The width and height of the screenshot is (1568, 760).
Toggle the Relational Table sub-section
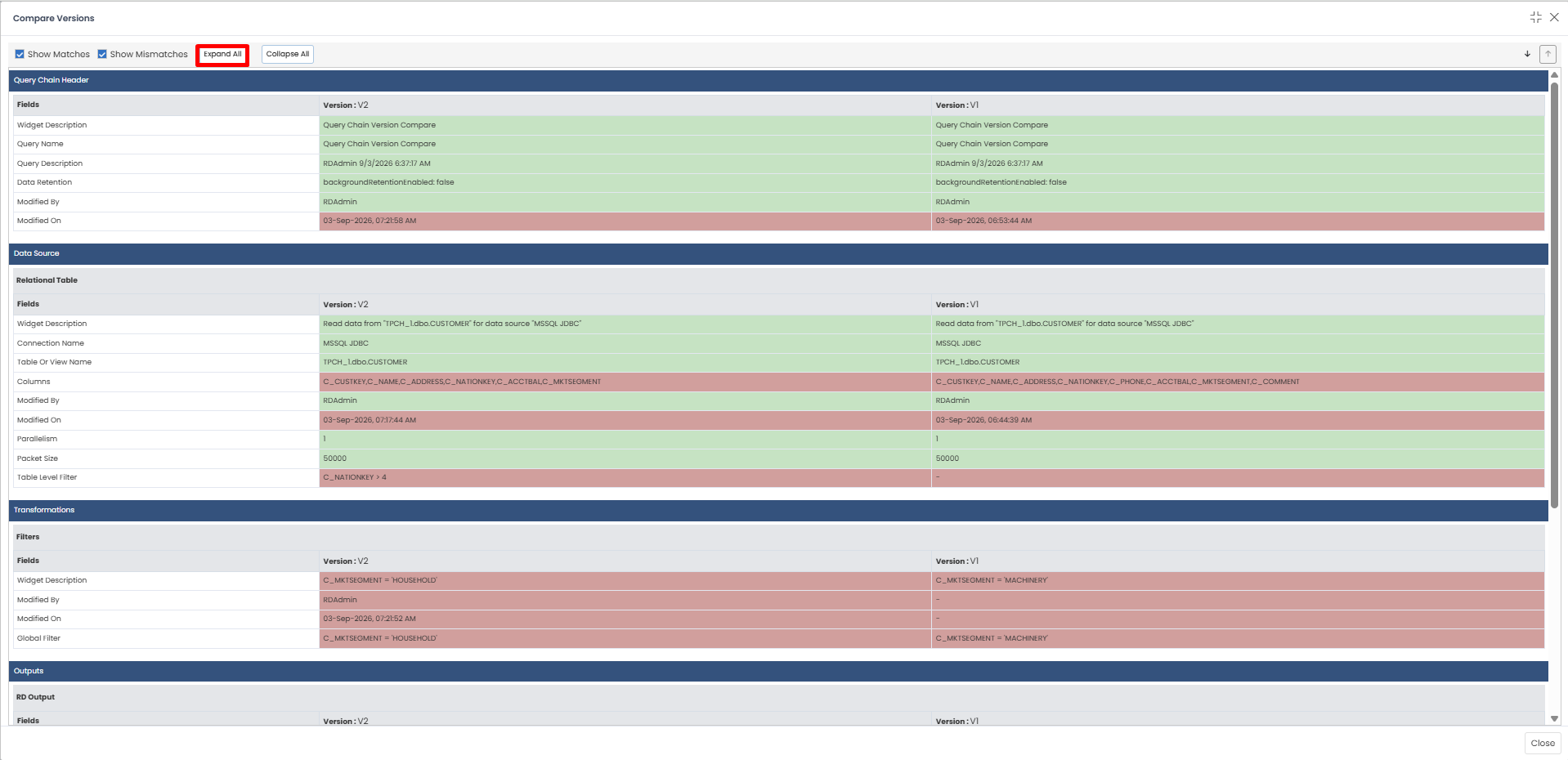(778, 280)
